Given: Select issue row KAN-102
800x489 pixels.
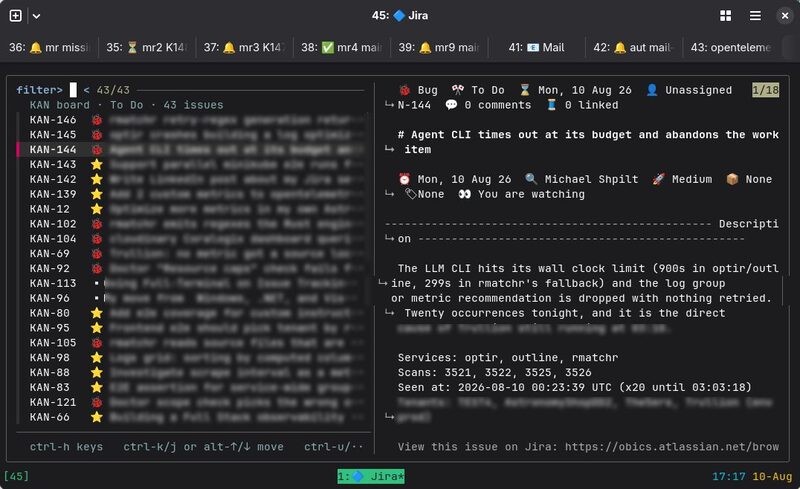Looking at the screenshot, I should click(192, 224).
